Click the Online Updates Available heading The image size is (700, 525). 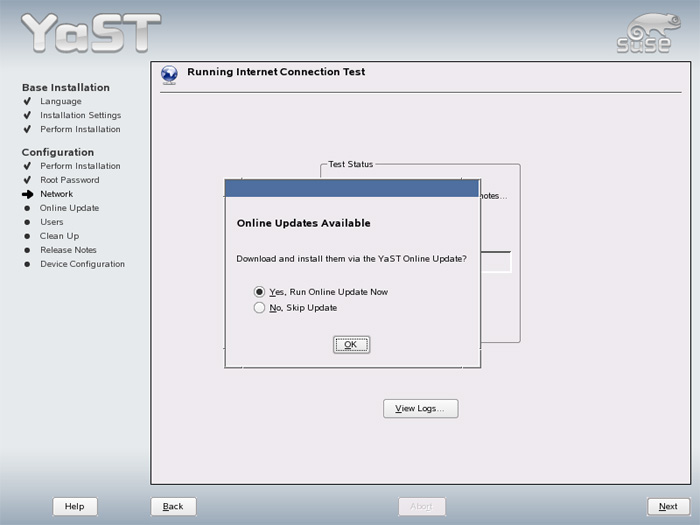pos(304,223)
